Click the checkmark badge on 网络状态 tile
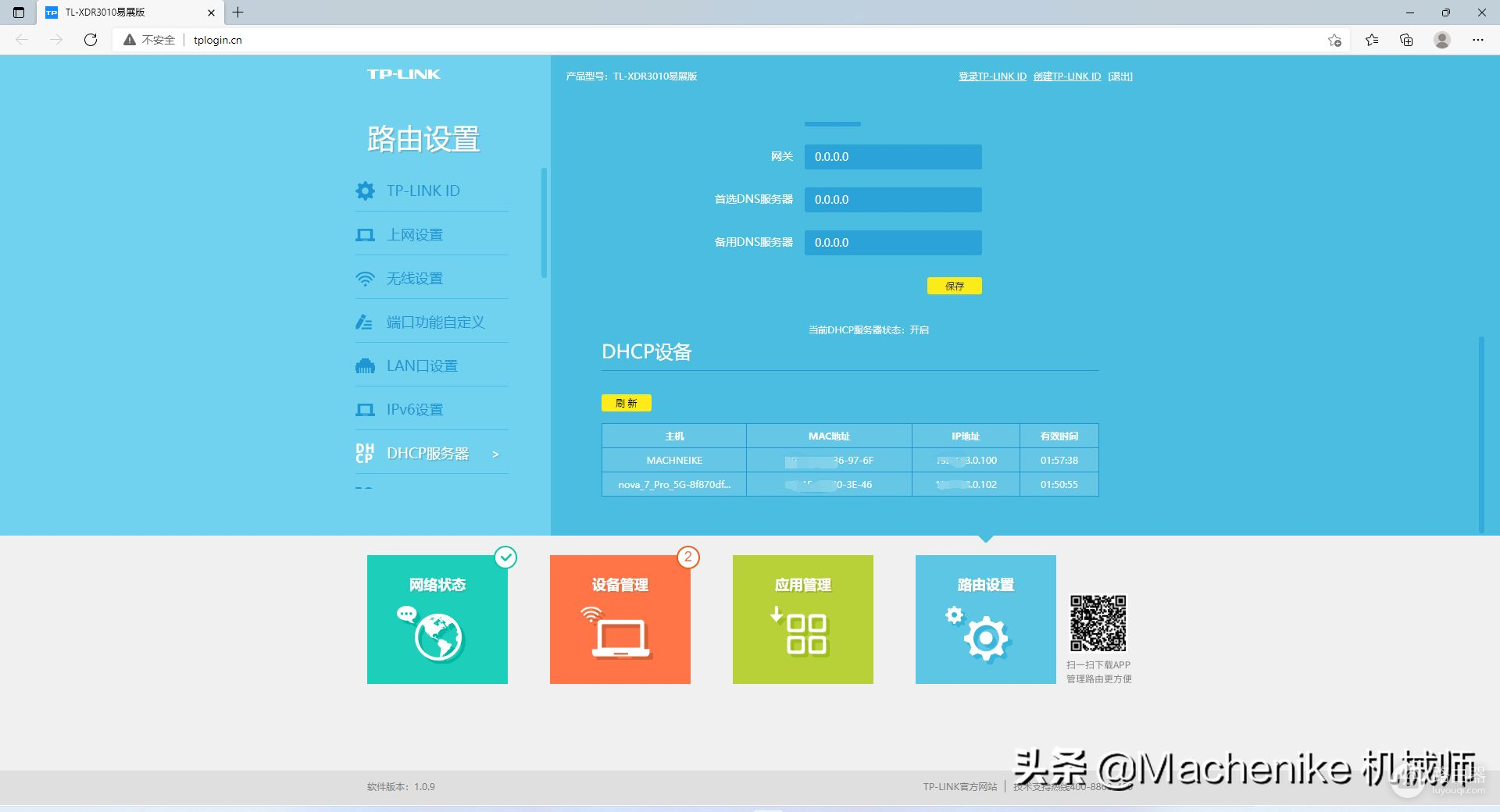 506,557
